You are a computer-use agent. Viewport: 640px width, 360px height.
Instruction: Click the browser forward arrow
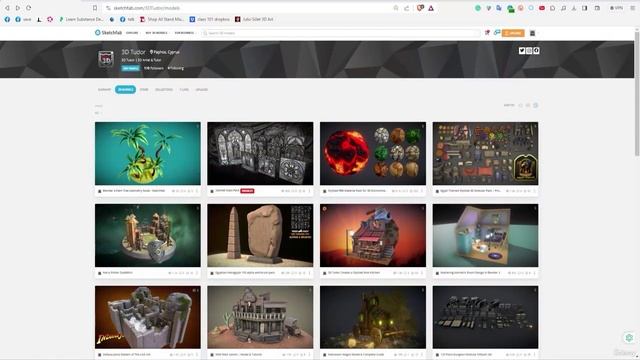[x=18, y=8]
